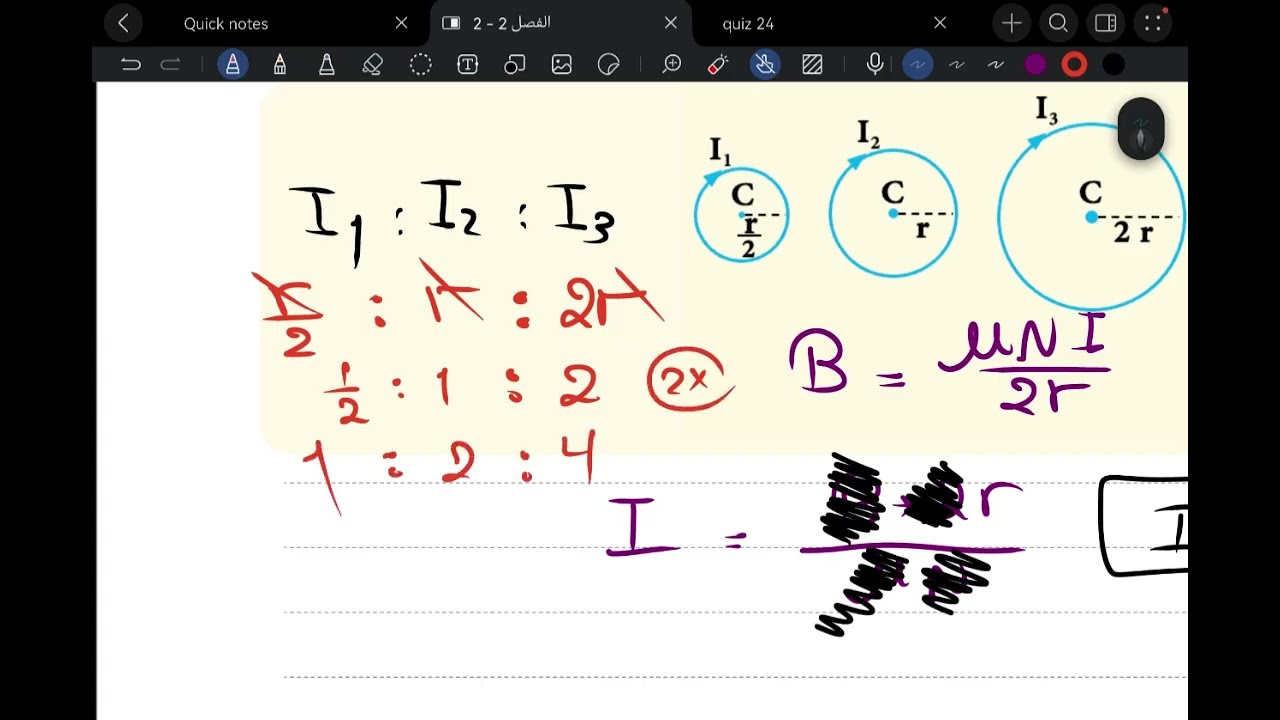Image resolution: width=1280 pixels, height=720 pixels.
Task: Pick the red pen color
Action: 1074,65
